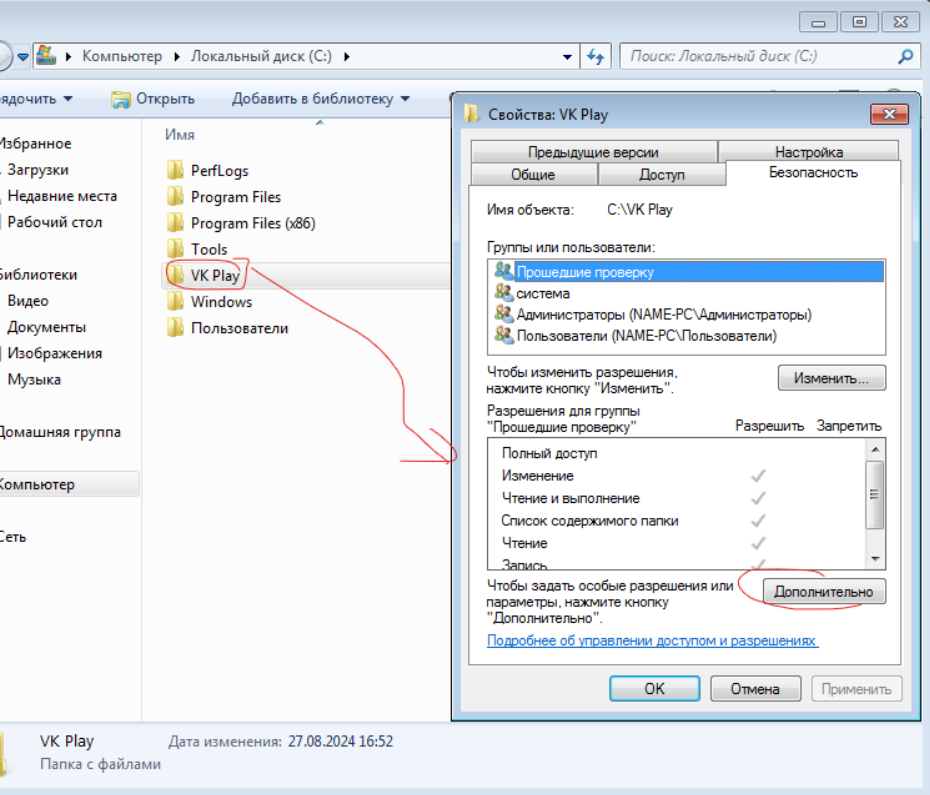Select the Tools folder icon
Image resolution: width=930 pixels, height=795 pixels.
[x=175, y=249]
